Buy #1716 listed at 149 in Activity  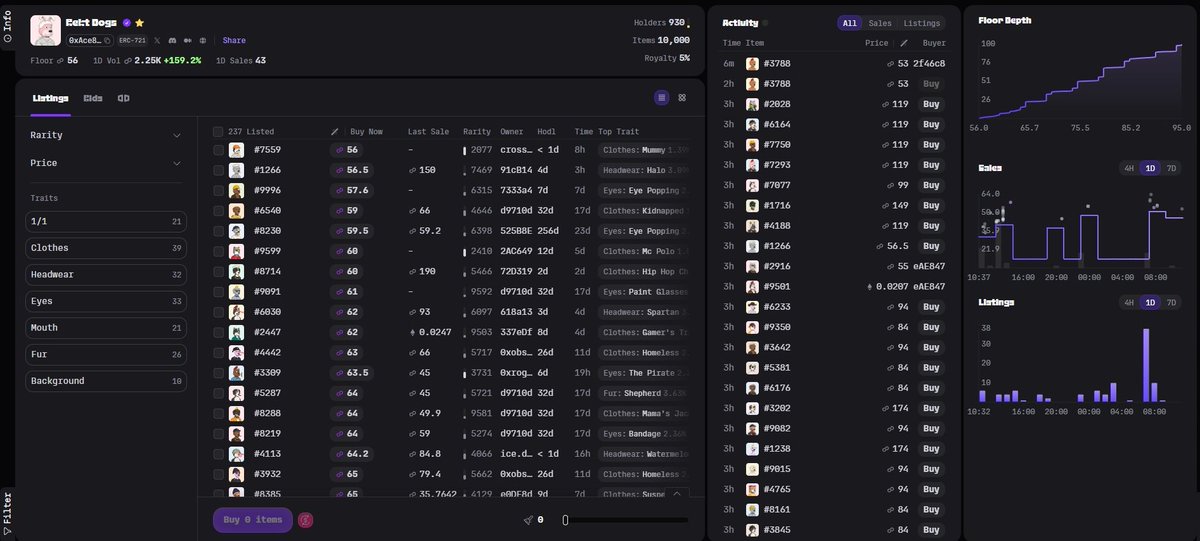coord(931,206)
